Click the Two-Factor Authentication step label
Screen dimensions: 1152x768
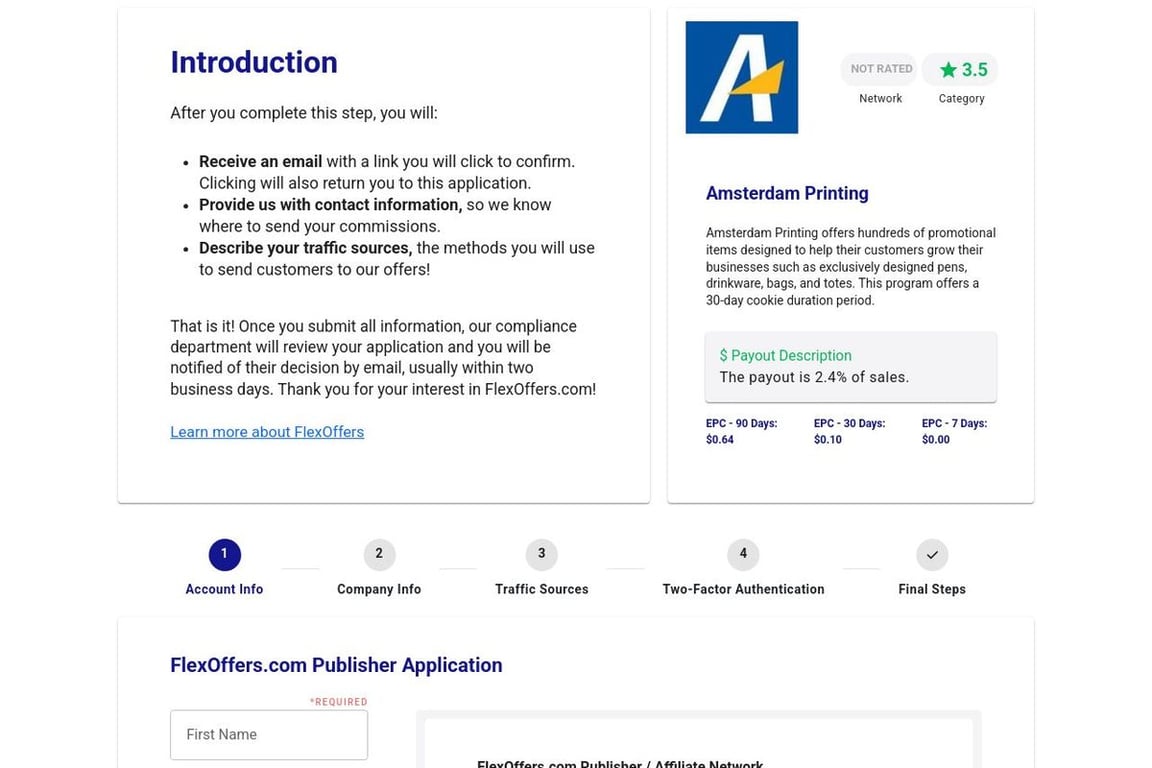pyautogui.click(x=743, y=589)
